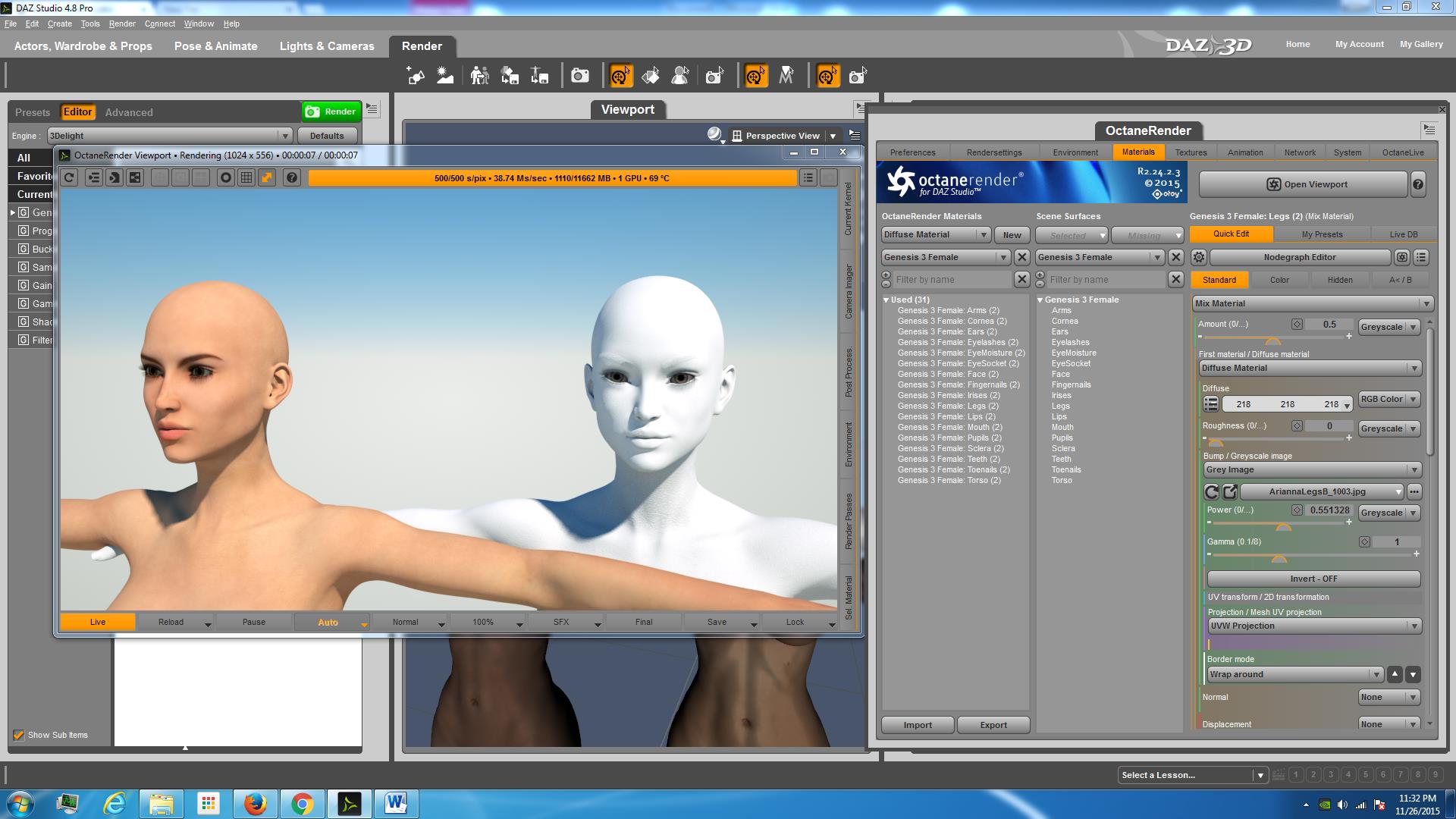Click the gear icon beside Nodegraph Editor
Screen dimensions: 1456x819
pyautogui.click(x=1199, y=257)
